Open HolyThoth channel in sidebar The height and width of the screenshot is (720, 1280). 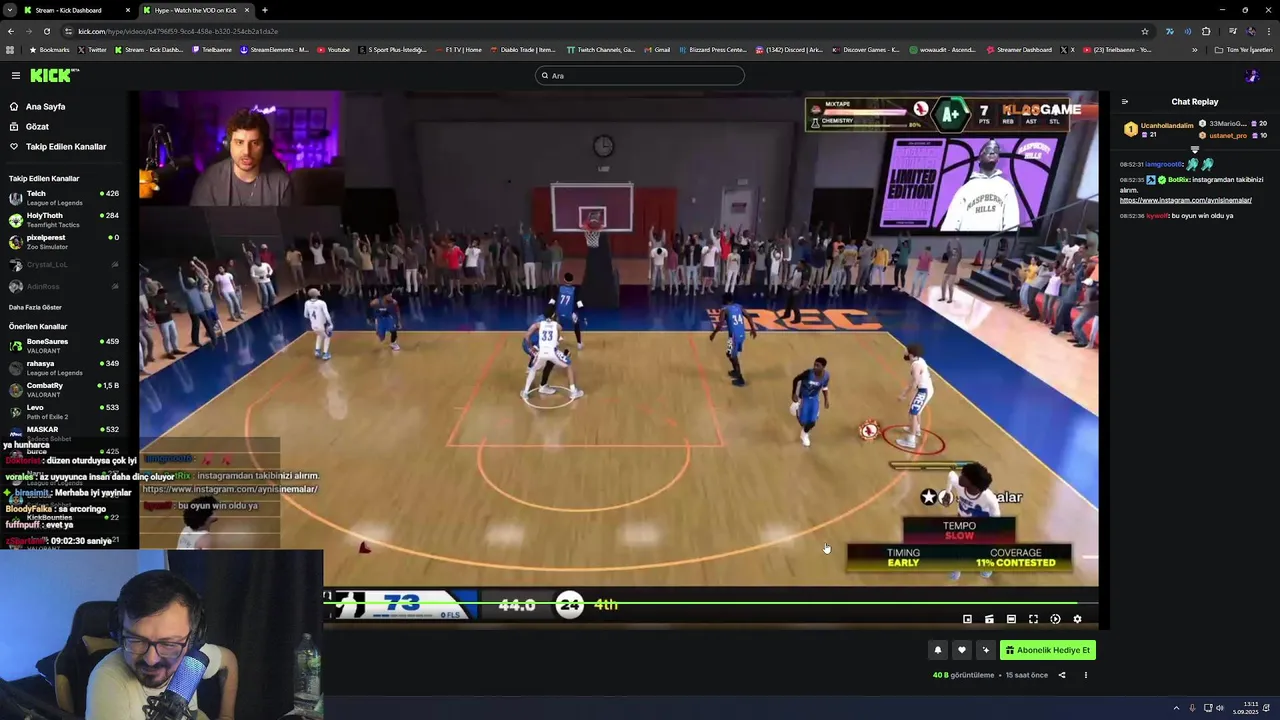64,220
